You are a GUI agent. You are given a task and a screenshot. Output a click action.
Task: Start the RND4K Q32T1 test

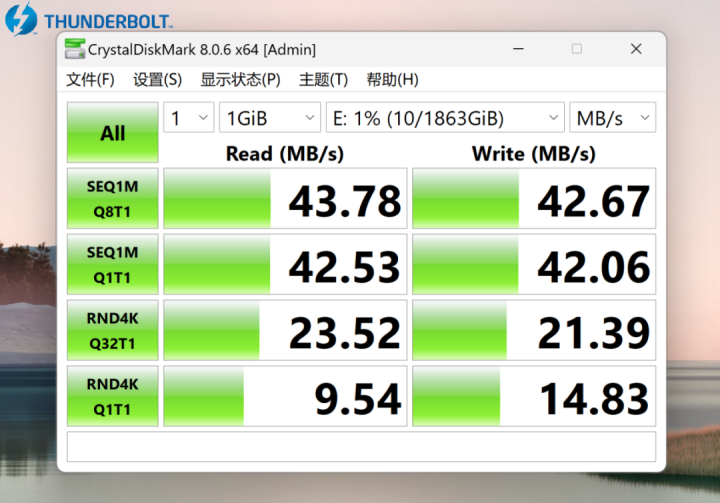coord(112,330)
